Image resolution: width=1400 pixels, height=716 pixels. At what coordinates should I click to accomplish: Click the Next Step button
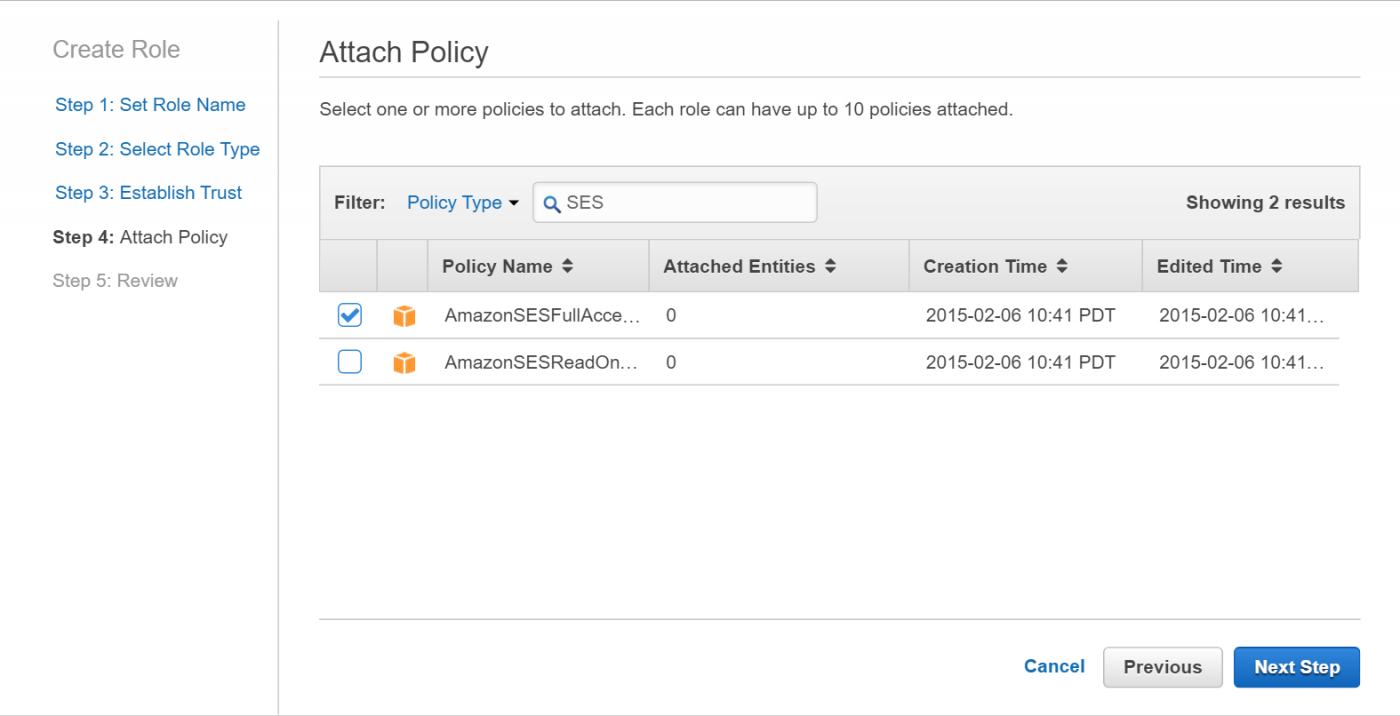coord(1297,667)
